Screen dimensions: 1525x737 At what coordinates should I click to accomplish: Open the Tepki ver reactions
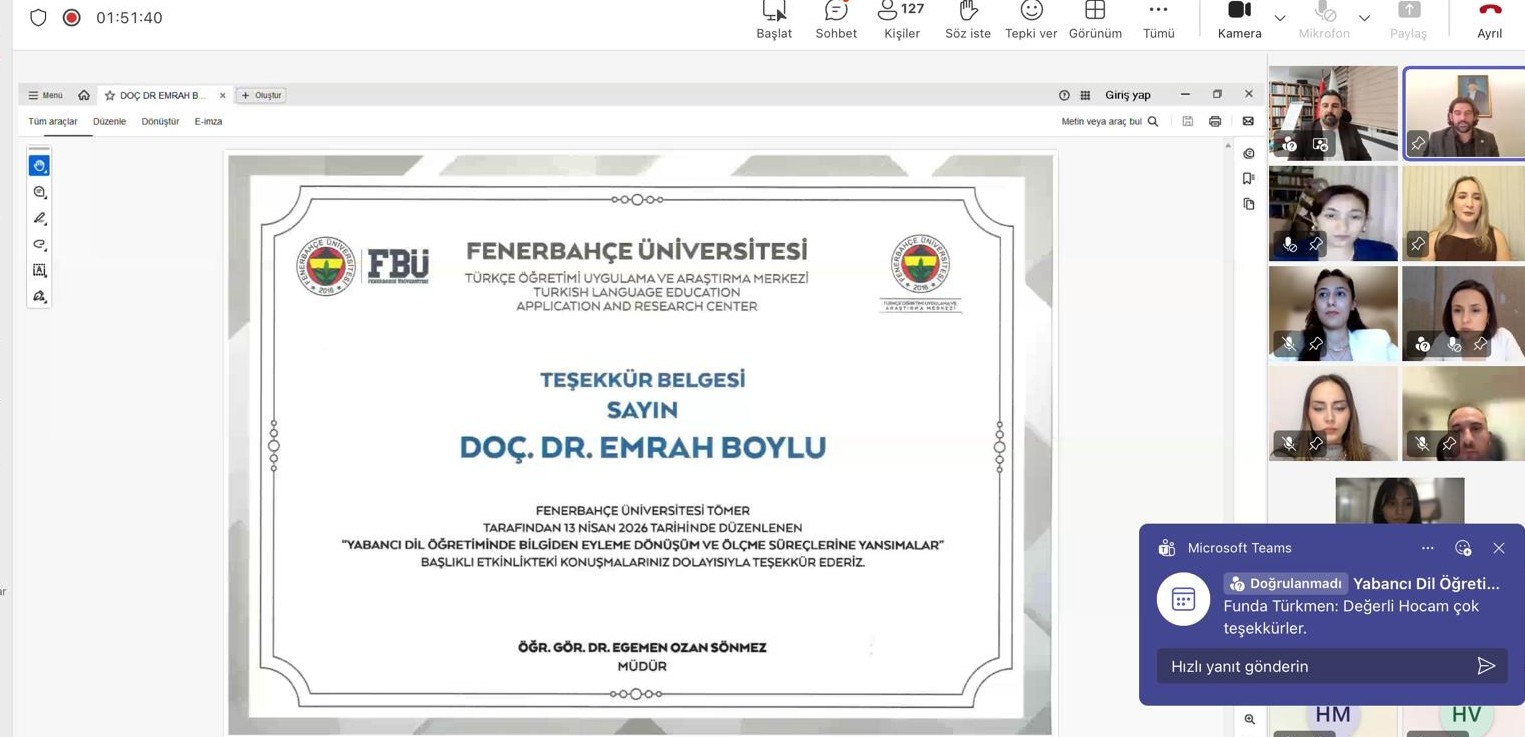point(1031,19)
